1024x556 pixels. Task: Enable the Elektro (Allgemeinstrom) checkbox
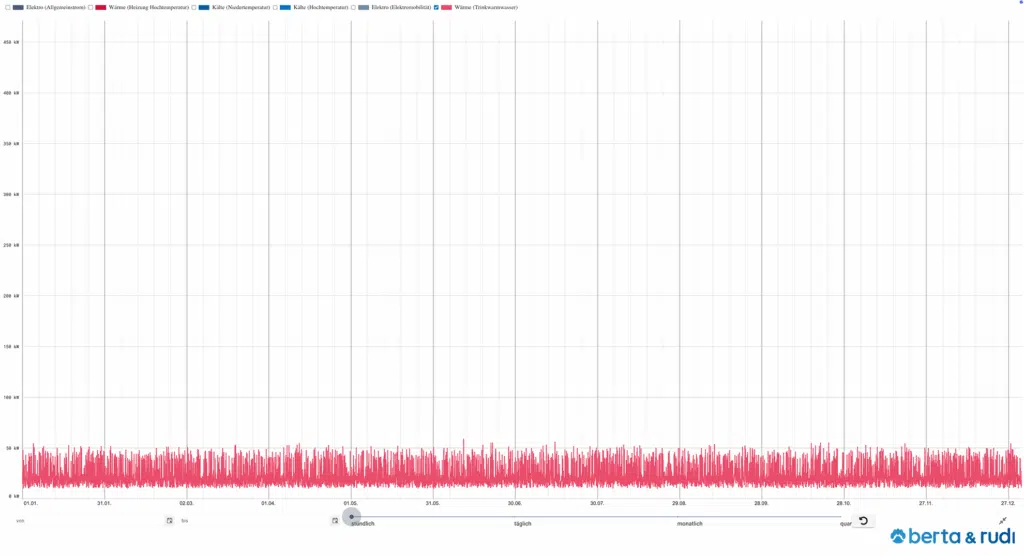[7, 7]
